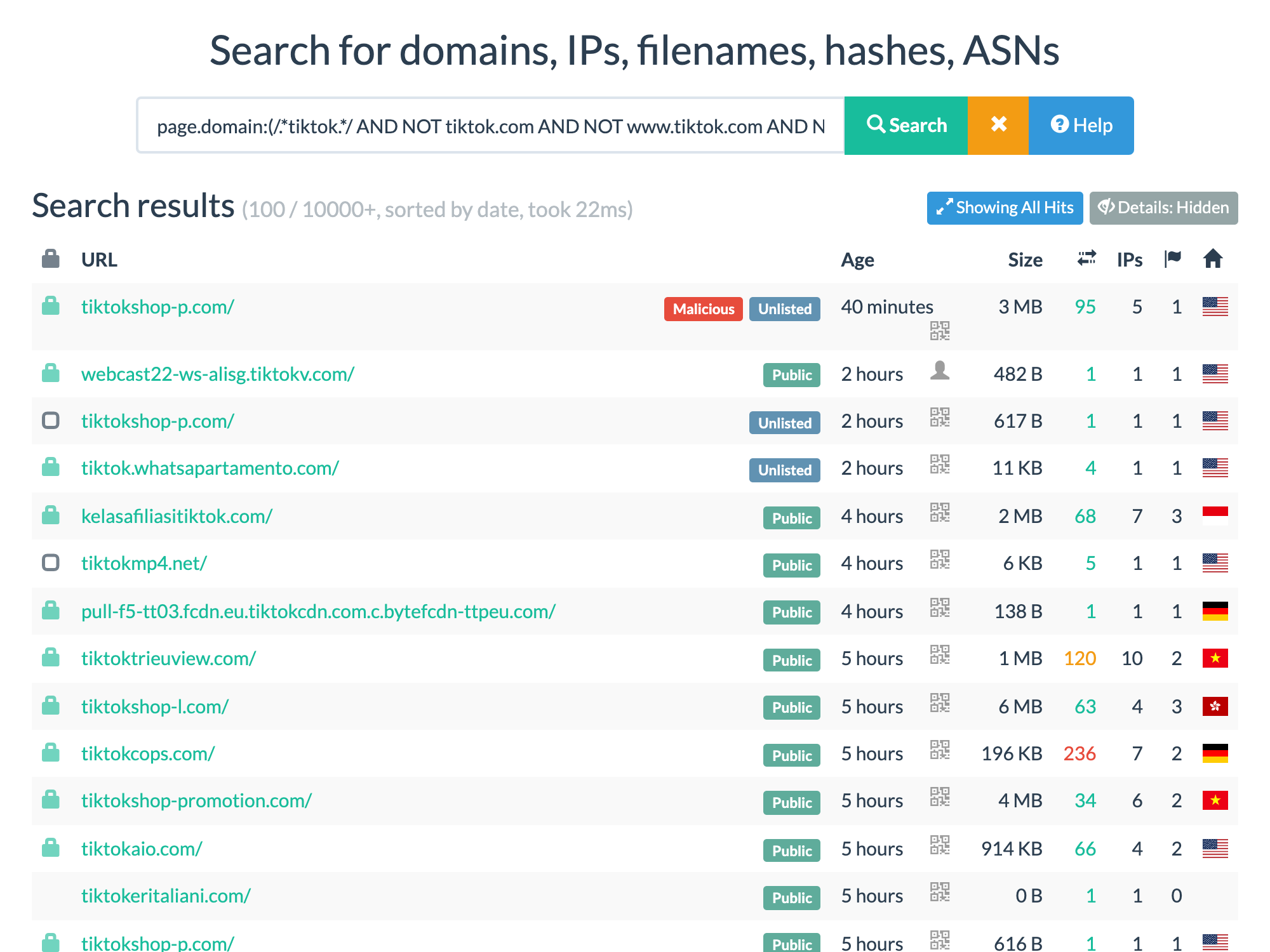This screenshot has height=952, width=1270.
Task: Click QR icon under 40 minutes row
Action: (x=940, y=331)
